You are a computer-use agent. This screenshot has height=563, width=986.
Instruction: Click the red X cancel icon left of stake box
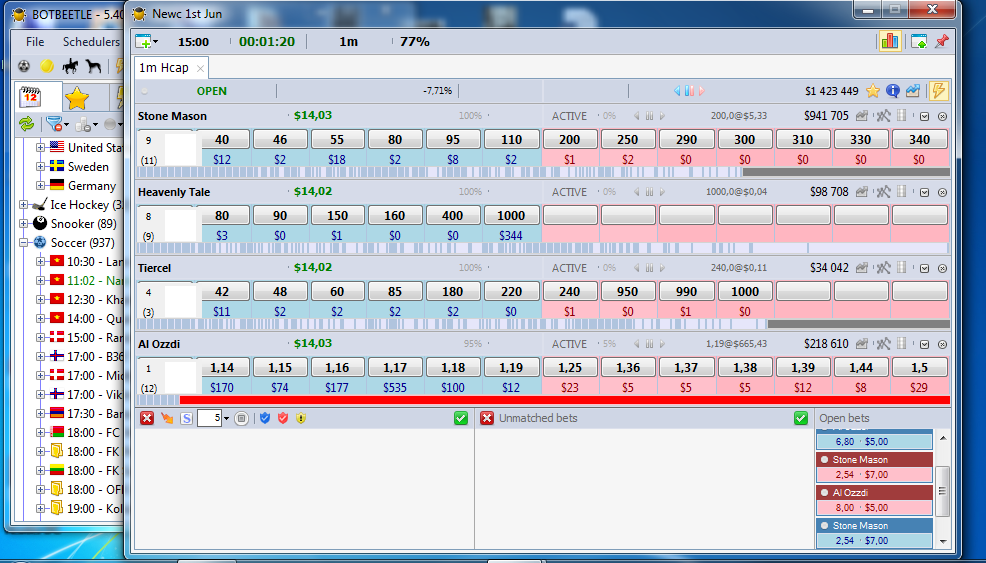coord(147,418)
